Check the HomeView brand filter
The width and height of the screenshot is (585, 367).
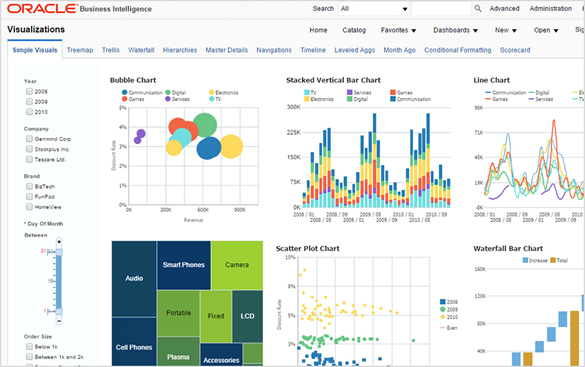29,207
